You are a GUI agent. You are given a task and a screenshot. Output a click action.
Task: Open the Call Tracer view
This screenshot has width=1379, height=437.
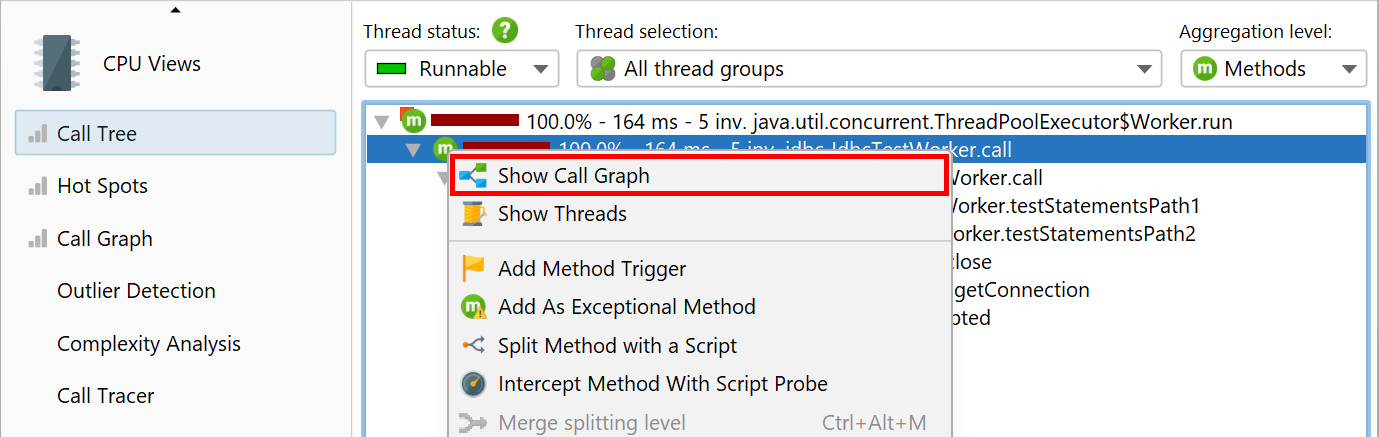[x=105, y=396]
